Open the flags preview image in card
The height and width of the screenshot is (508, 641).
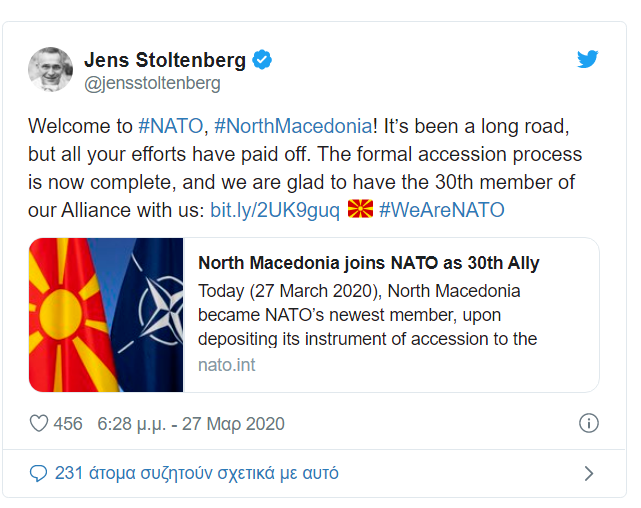point(106,315)
